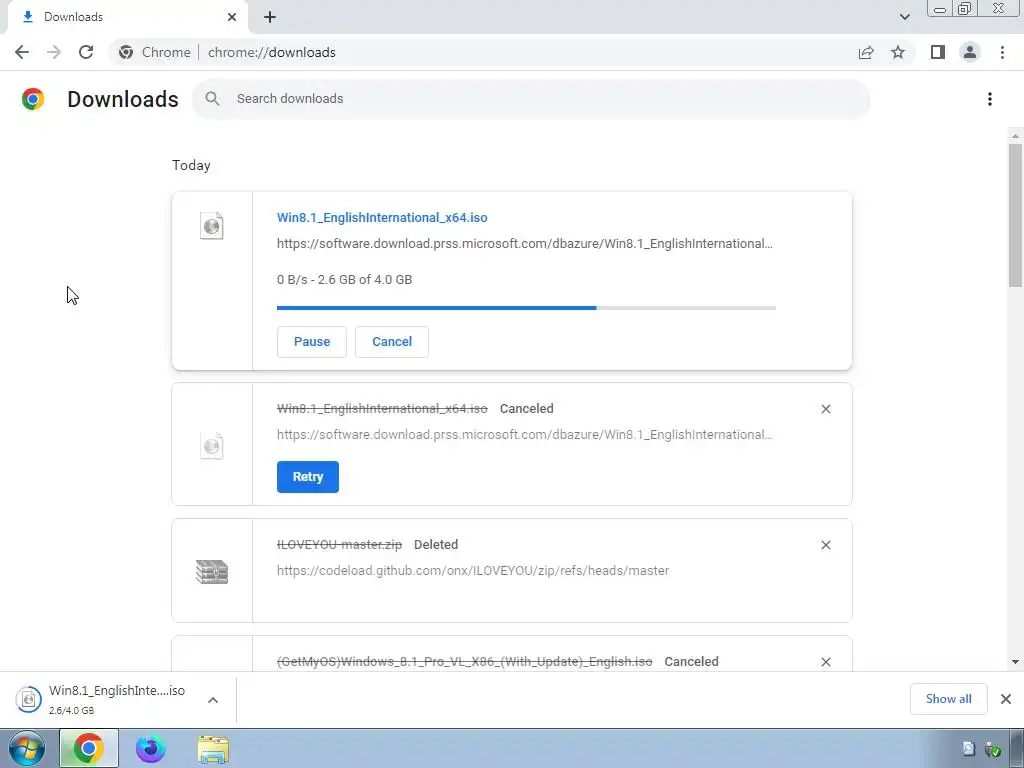Close the Downloads tab

[232, 17]
